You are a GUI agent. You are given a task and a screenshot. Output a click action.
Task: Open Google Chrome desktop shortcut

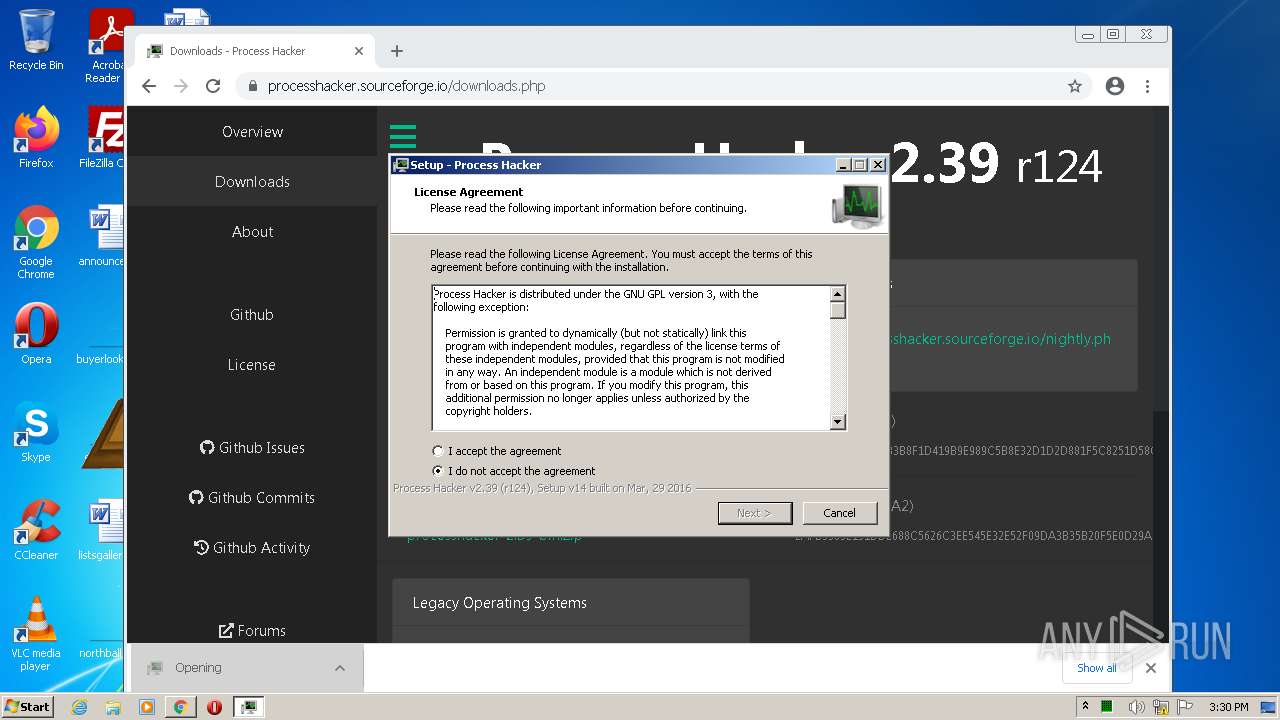[36, 243]
